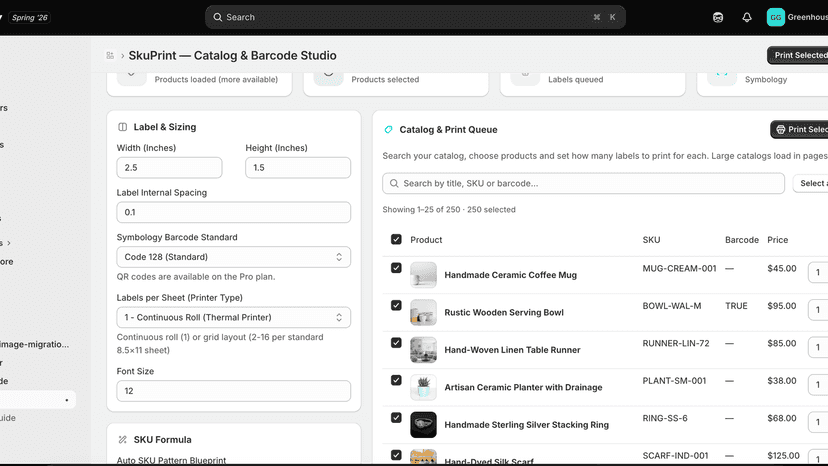828x466 pixels.
Task: Focus the Font Size field
Action: [233, 391]
